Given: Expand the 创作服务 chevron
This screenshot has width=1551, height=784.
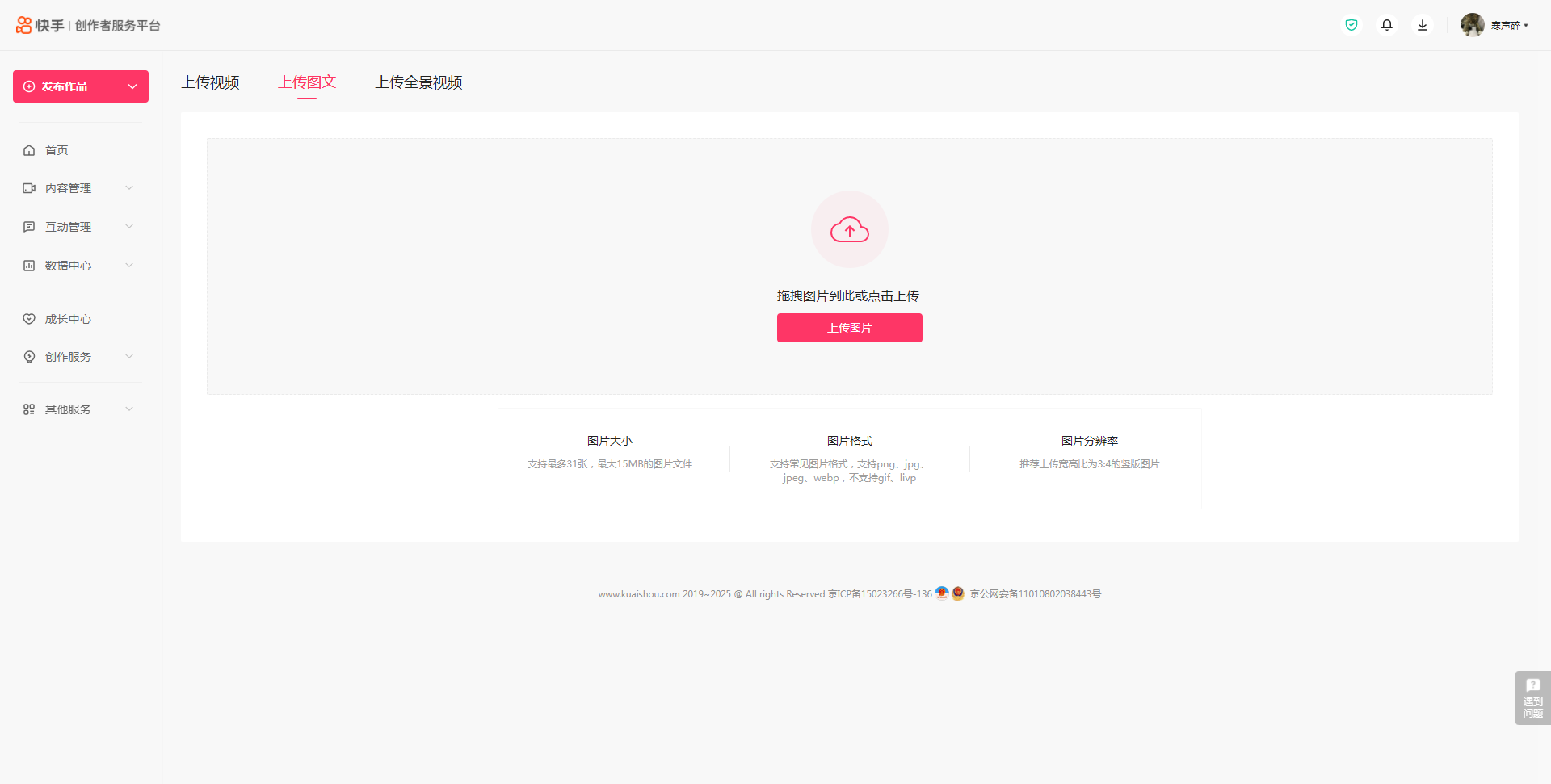Looking at the screenshot, I should click(129, 357).
